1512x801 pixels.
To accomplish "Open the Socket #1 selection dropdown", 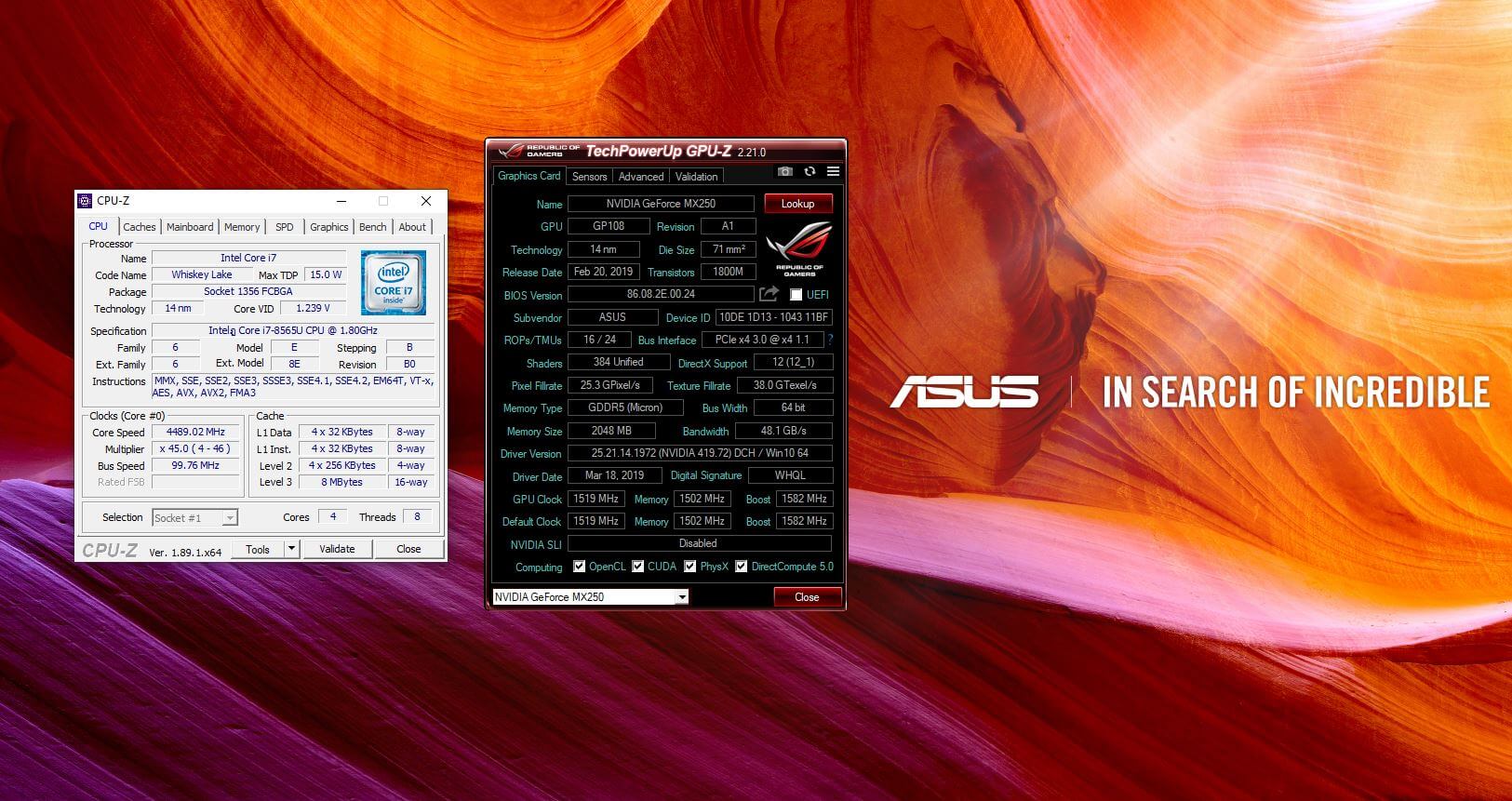I will point(230,518).
